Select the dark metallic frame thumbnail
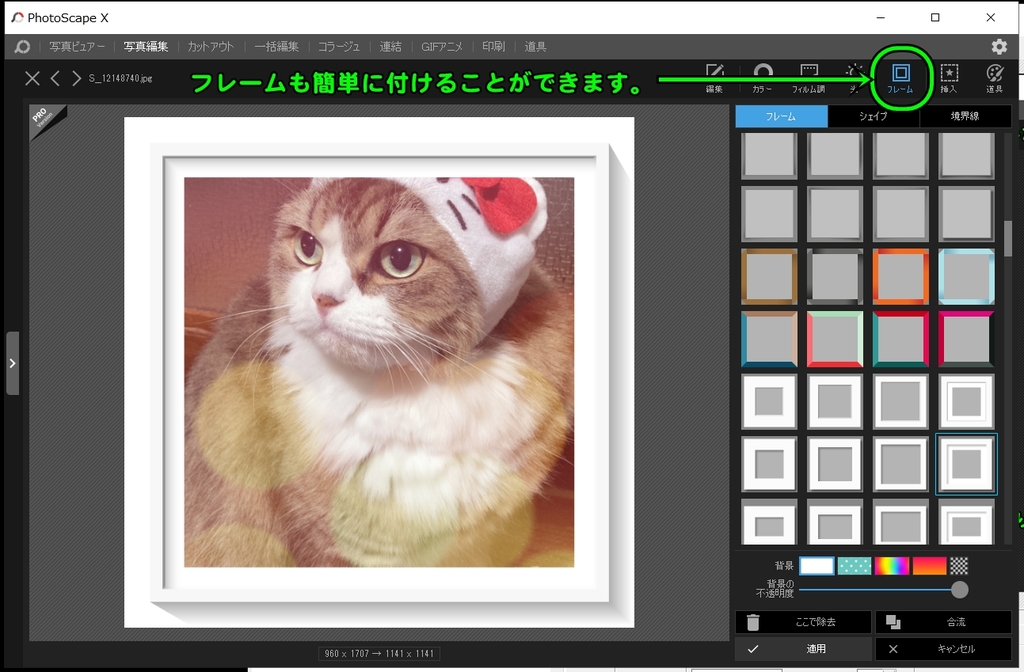Screen dimensions: 1024x672 coord(835,276)
